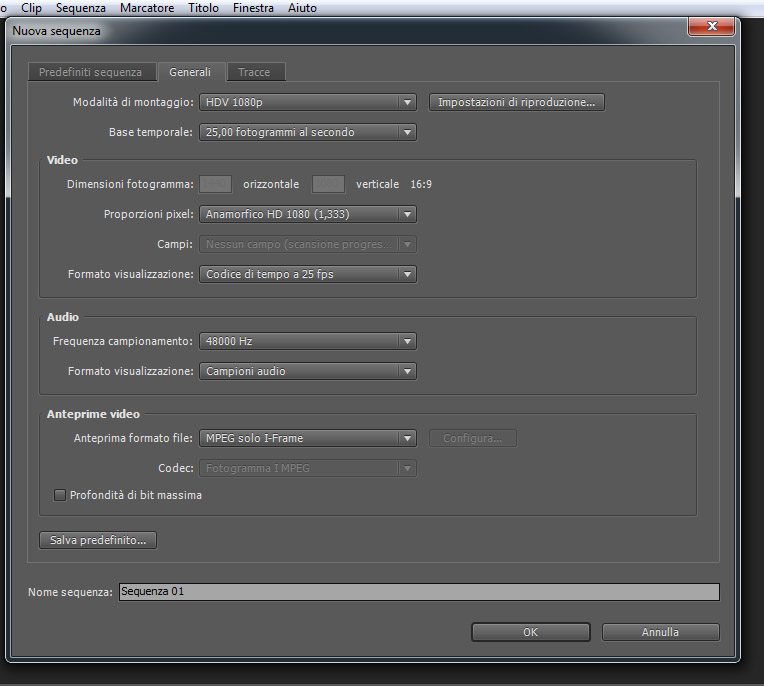Open the Proporzioni pixel dropdown

pyautogui.click(x=307, y=214)
